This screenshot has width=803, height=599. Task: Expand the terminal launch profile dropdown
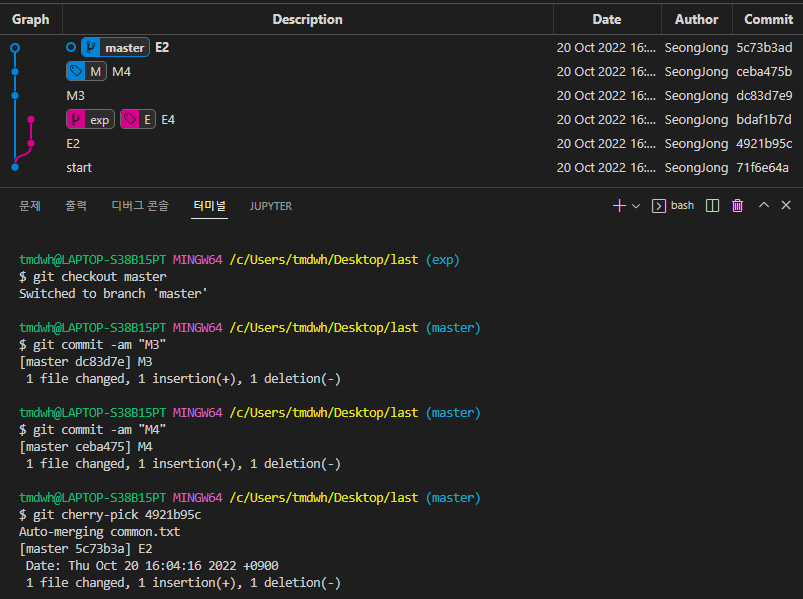[636, 206]
